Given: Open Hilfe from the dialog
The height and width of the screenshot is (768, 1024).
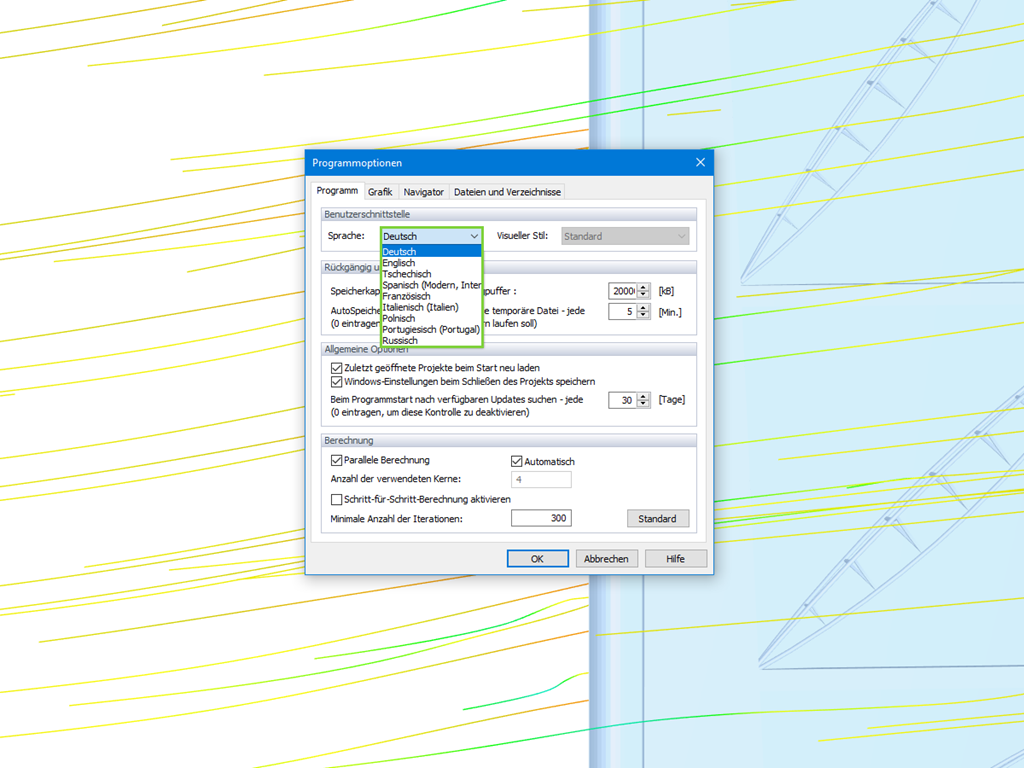Looking at the screenshot, I should click(675, 558).
